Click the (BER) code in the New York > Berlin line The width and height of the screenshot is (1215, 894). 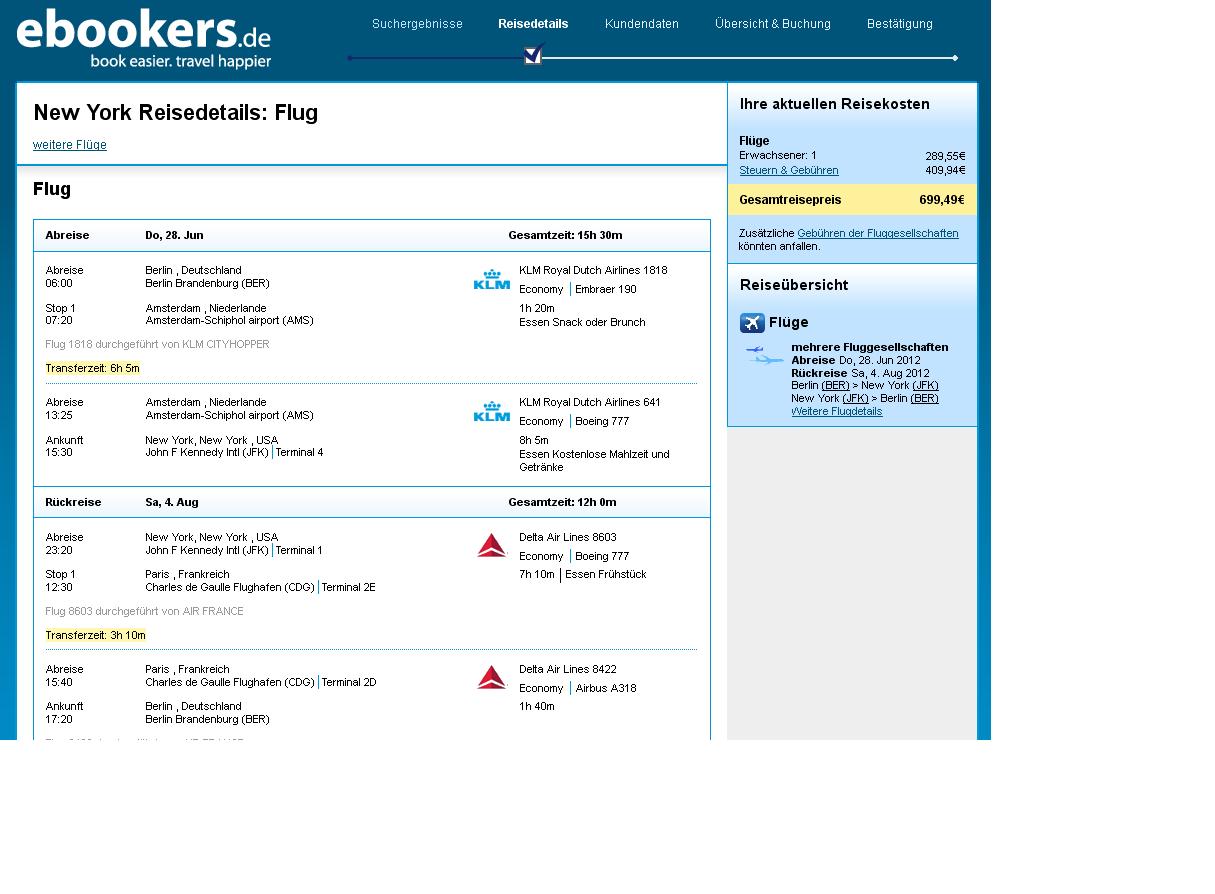[924, 398]
